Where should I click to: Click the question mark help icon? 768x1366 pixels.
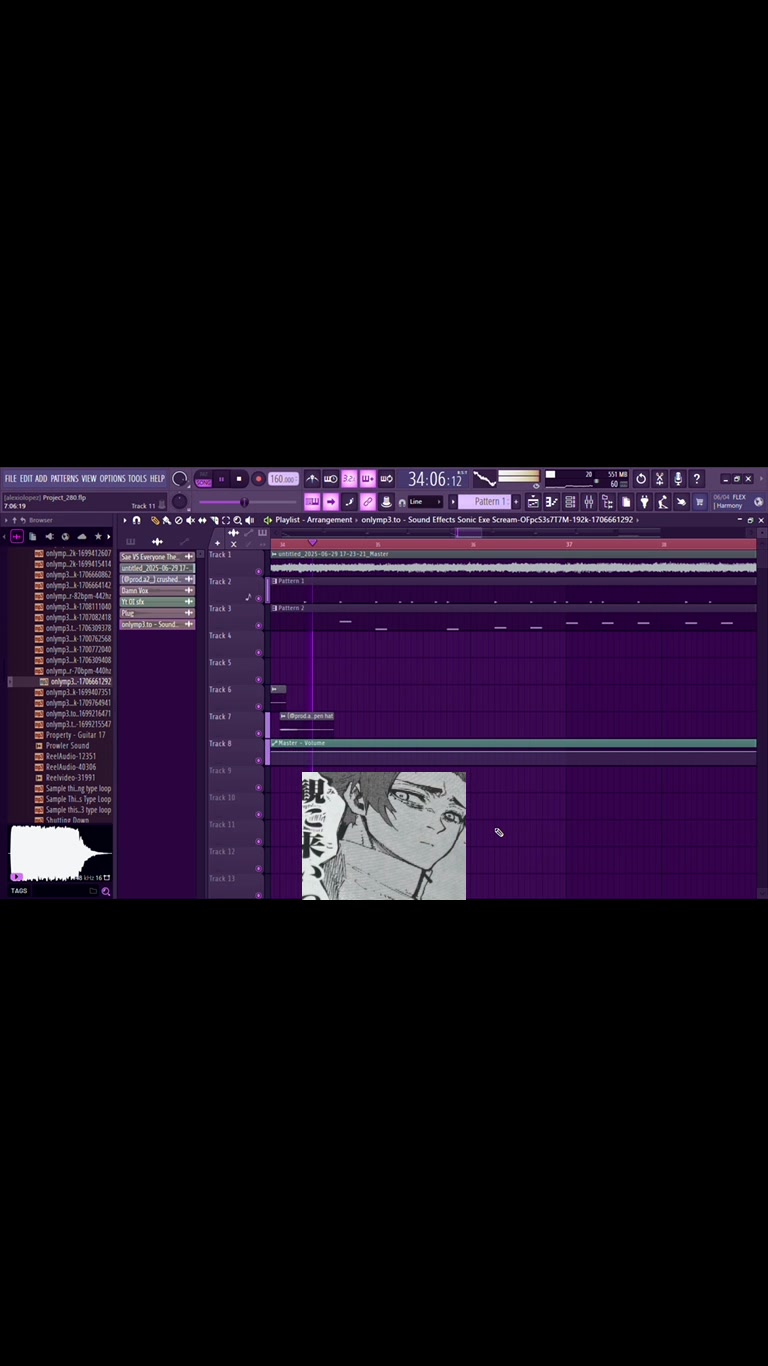pos(697,479)
